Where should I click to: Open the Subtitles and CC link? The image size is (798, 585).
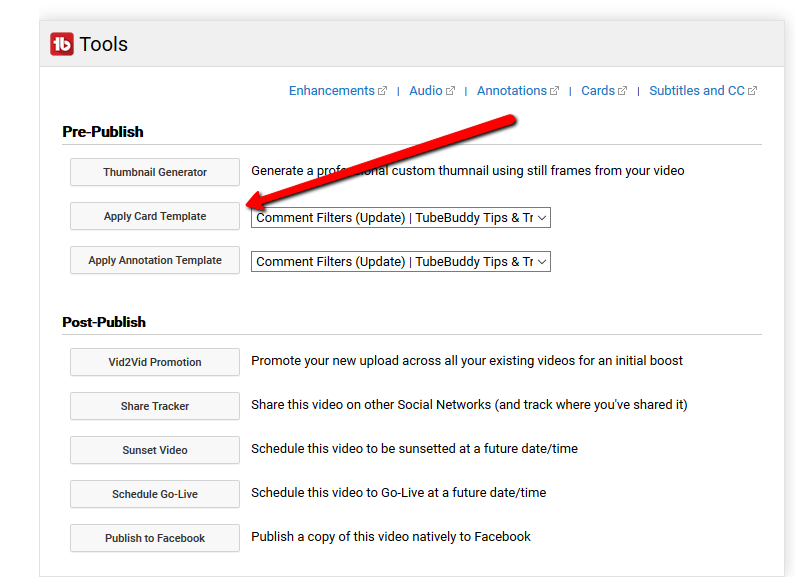[697, 91]
